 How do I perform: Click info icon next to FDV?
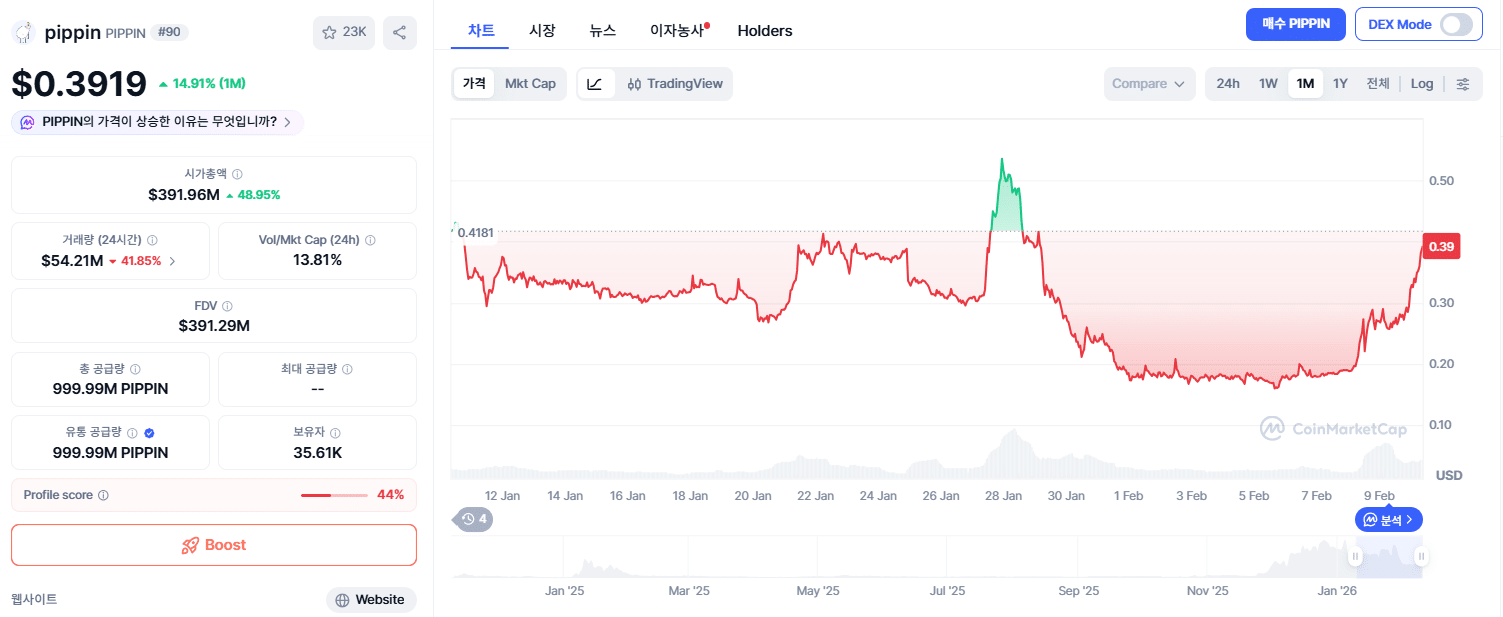(x=227, y=306)
